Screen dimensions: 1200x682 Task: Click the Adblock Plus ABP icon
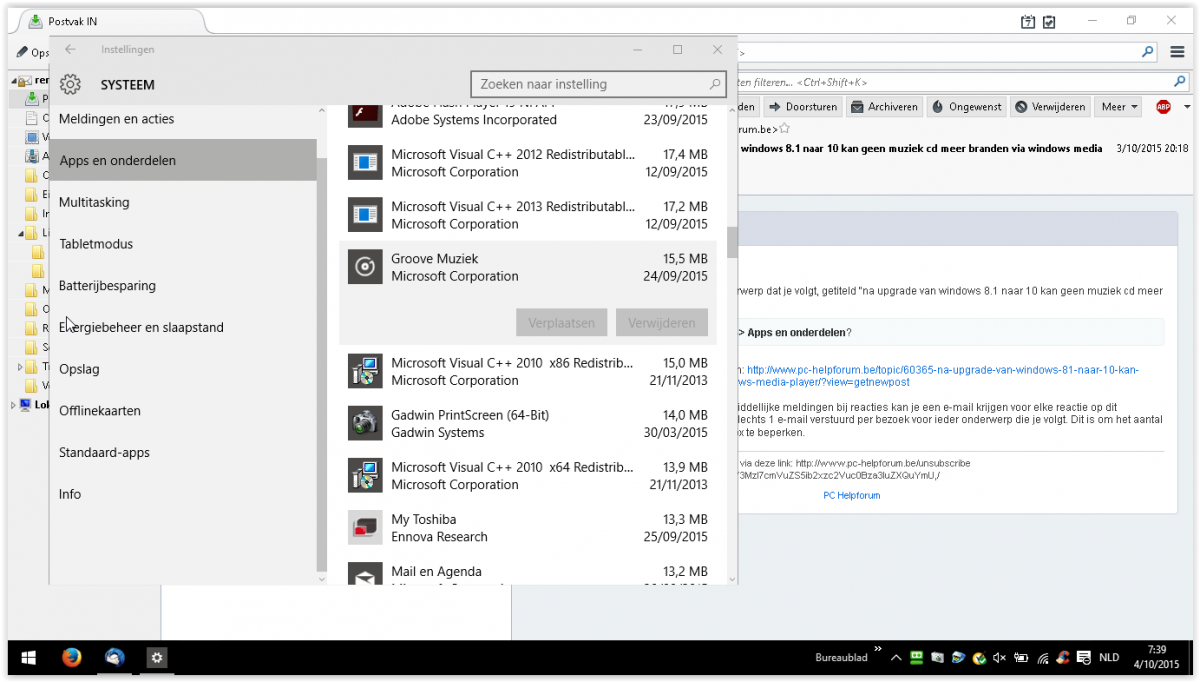click(1163, 107)
